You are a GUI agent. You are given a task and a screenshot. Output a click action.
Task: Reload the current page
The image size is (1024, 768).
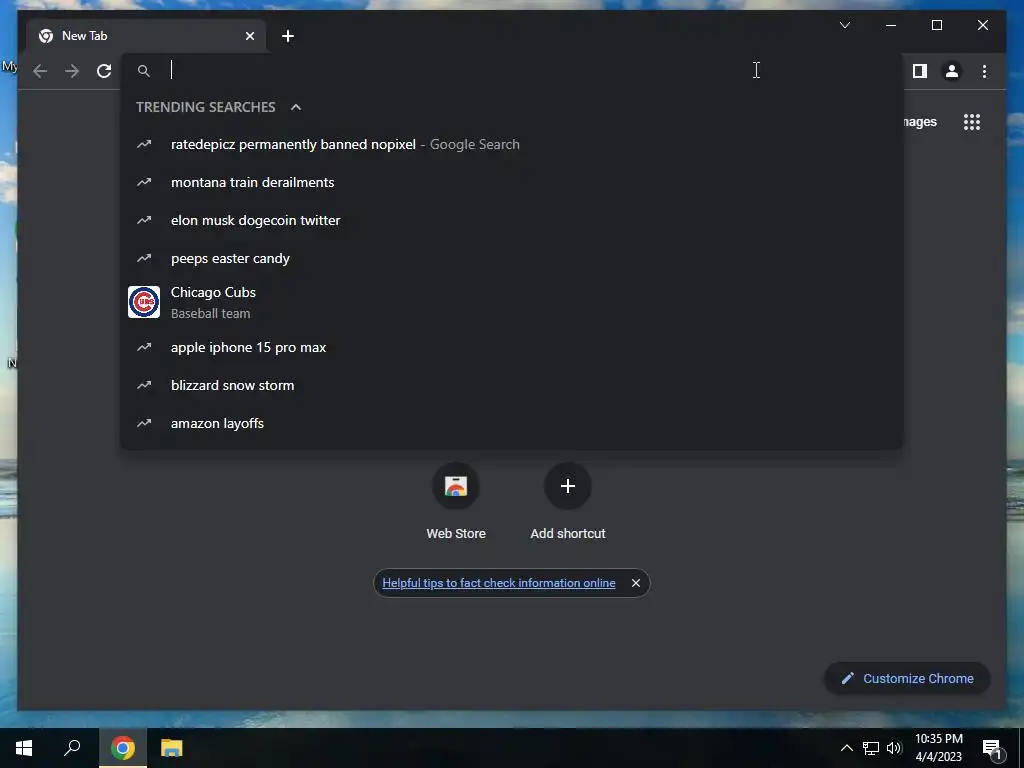coord(104,71)
